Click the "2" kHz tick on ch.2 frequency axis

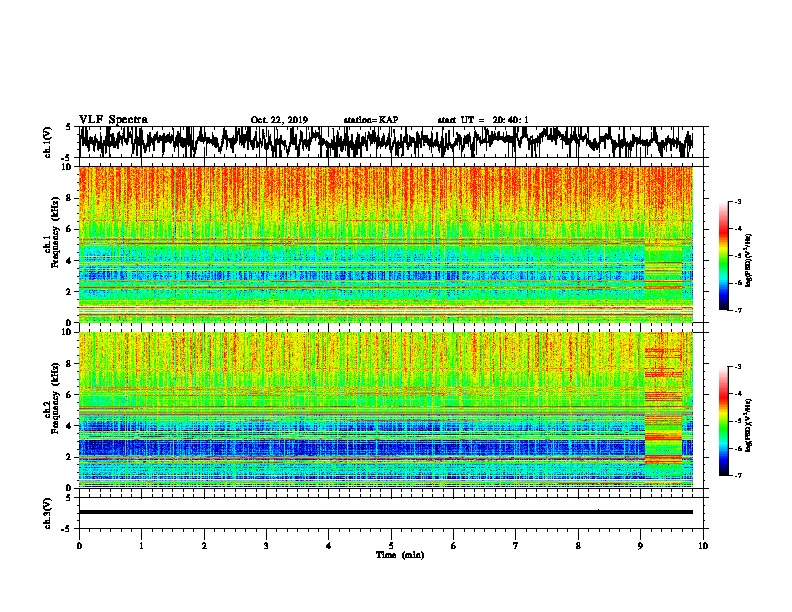pyautogui.click(x=69, y=457)
